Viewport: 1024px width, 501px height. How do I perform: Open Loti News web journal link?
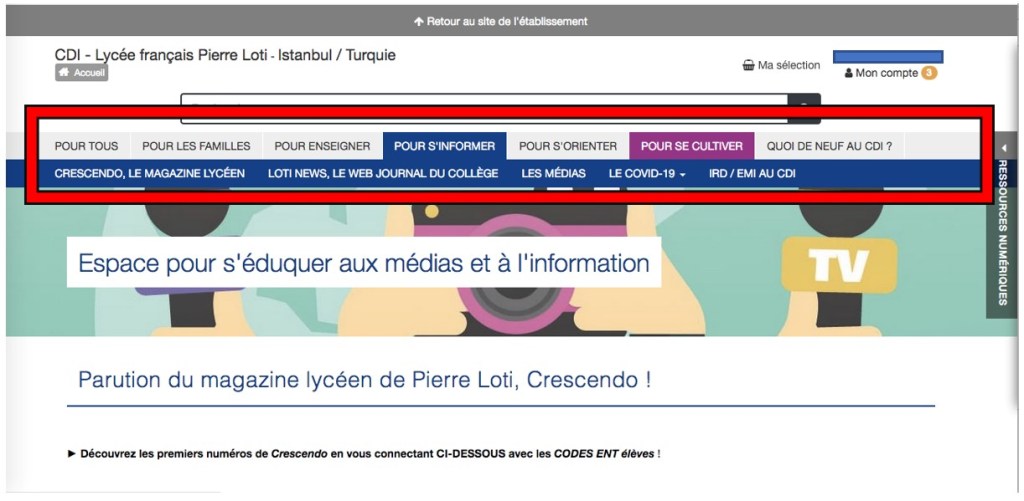pos(382,173)
